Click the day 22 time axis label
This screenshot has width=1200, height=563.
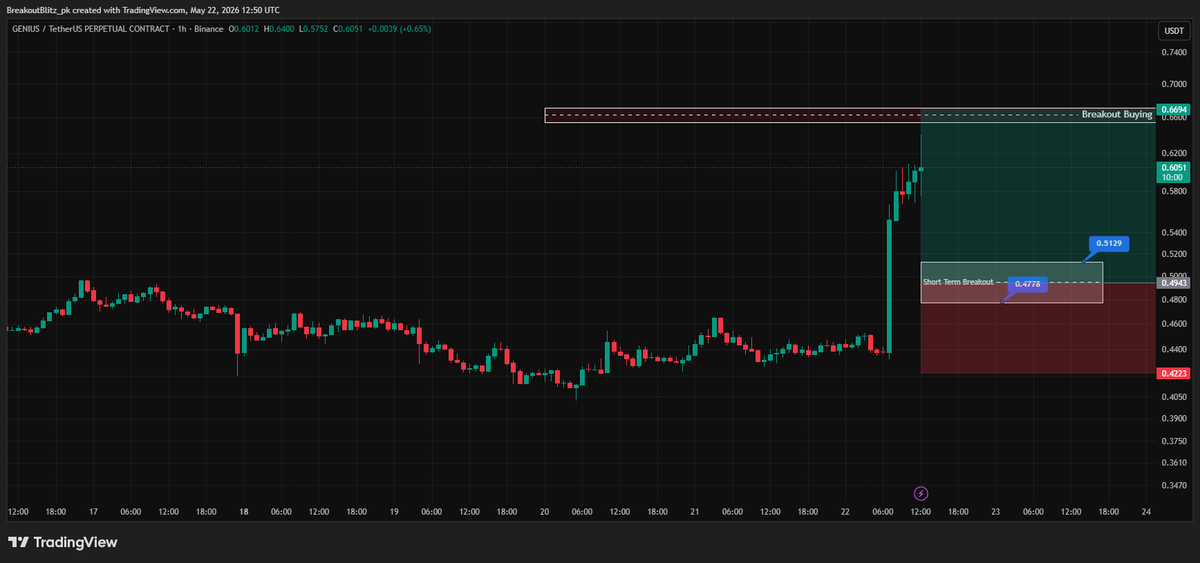click(845, 511)
